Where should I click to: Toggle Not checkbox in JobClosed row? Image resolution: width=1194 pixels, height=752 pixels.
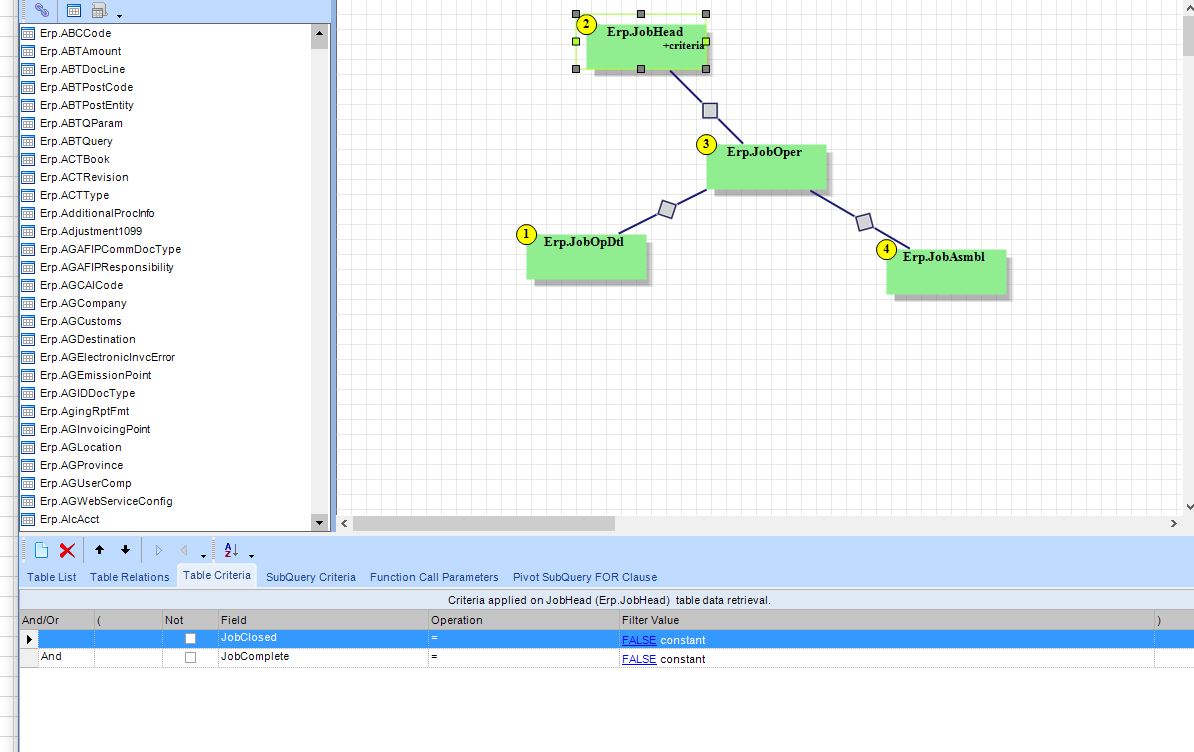point(190,639)
